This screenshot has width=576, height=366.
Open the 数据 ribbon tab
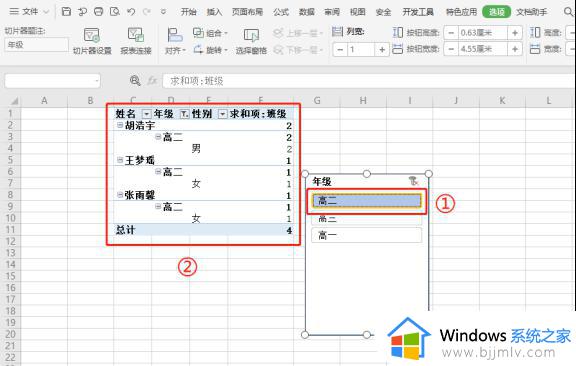pyautogui.click(x=306, y=12)
